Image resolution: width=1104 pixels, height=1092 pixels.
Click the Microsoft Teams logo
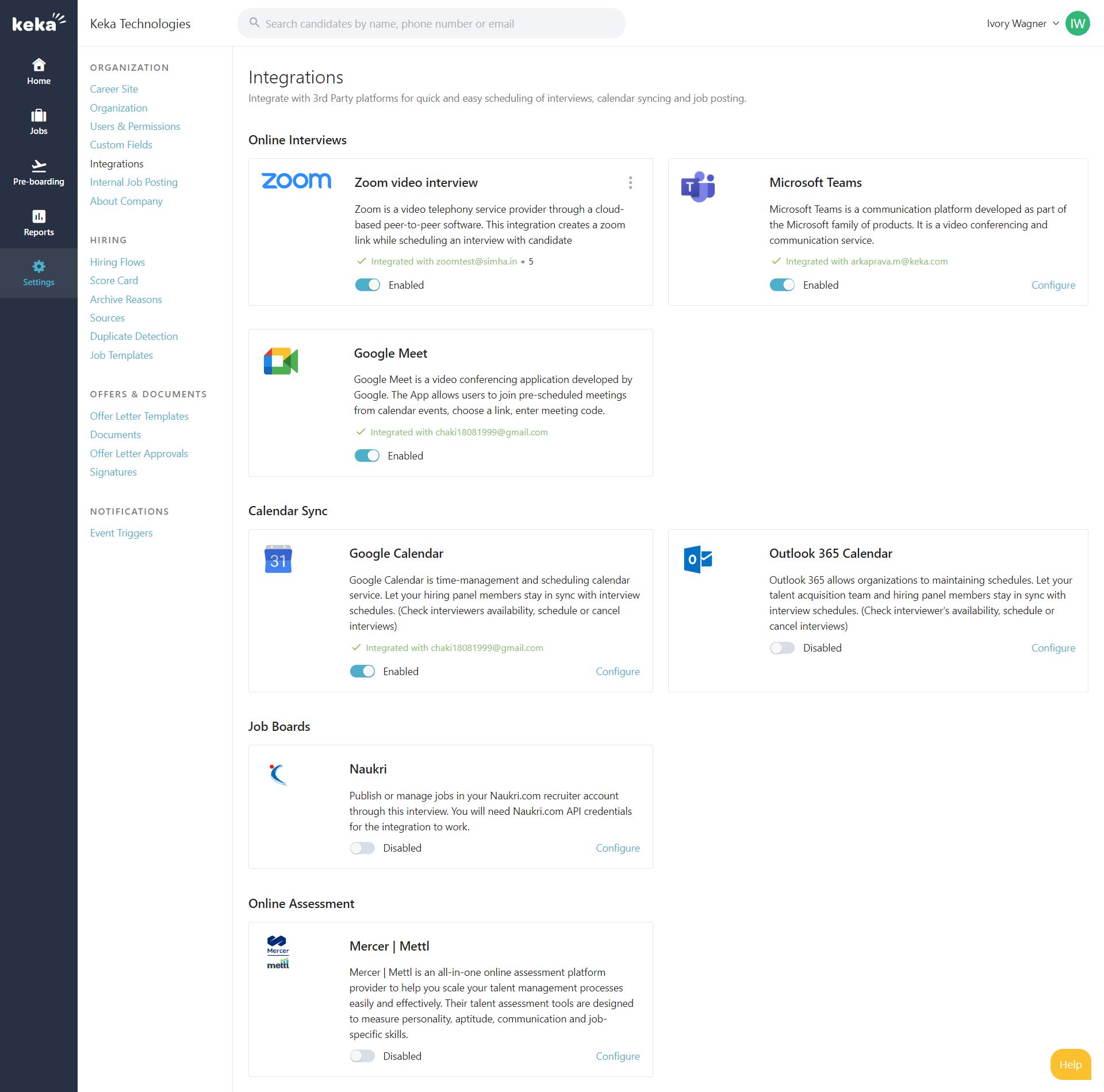[x=697, y=186]
